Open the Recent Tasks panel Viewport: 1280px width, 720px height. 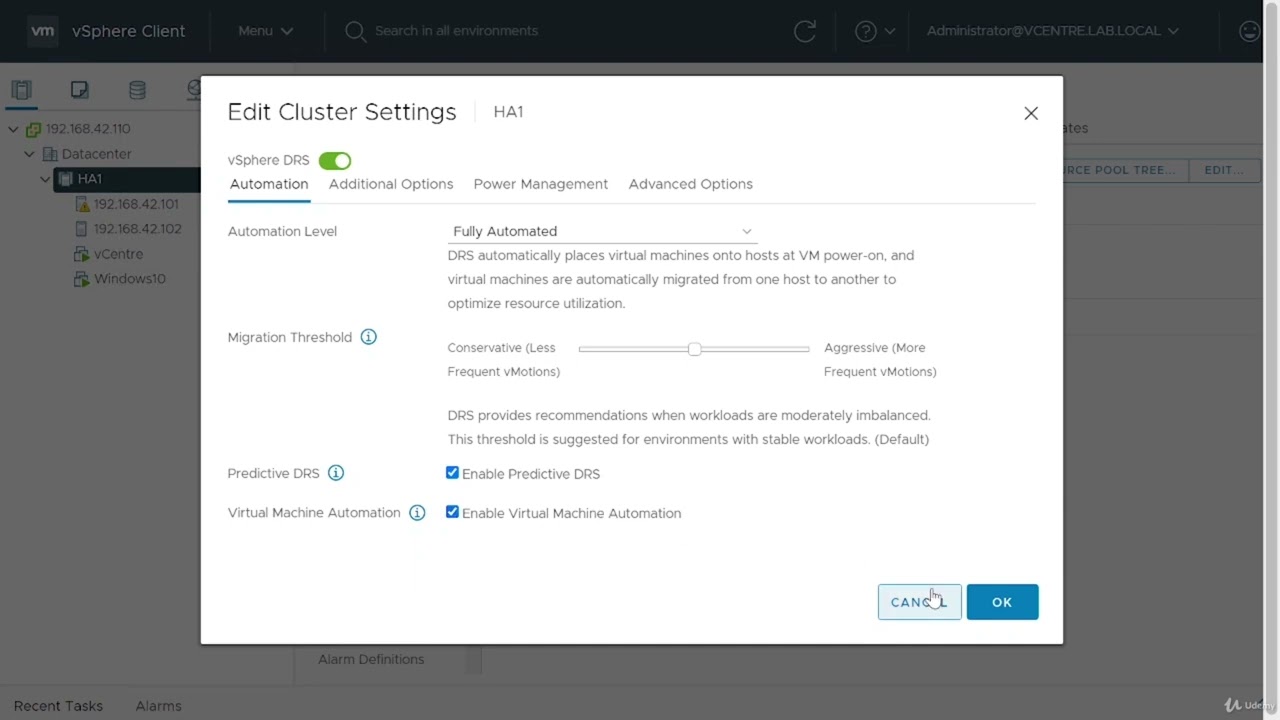tap(58, 706)
